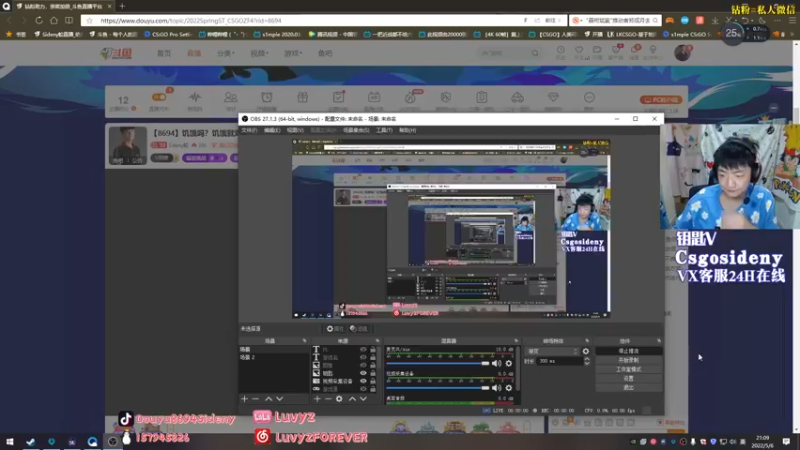Open Steam from the taskbar
The width and height of the screenshot is (800, 450).
pyautogui.click(x=31, y=441)
